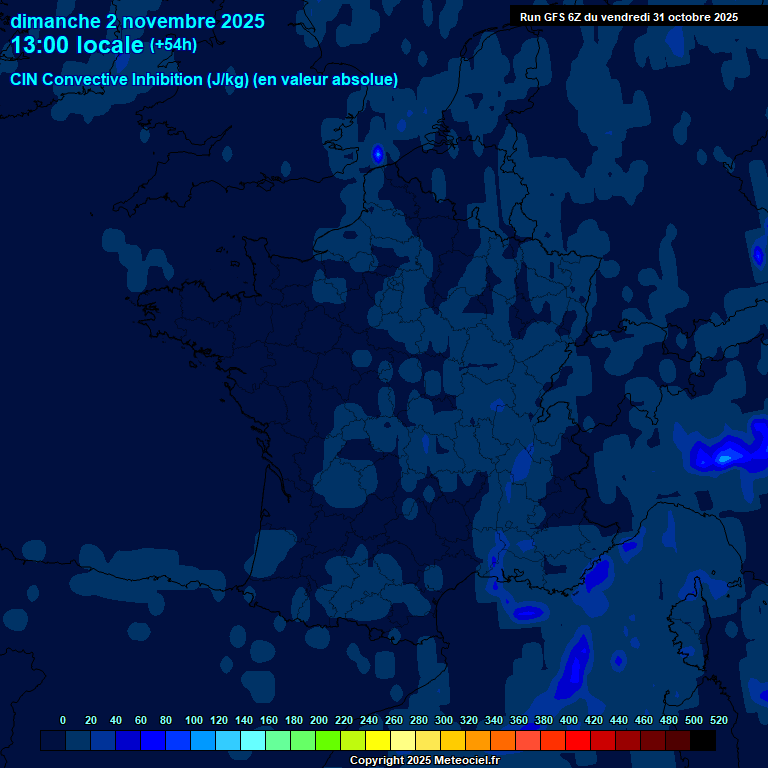Click the "(+54h)" forecast offset label
The height and width of the screenshot is (768, 768).
click(x=173, y=45)
